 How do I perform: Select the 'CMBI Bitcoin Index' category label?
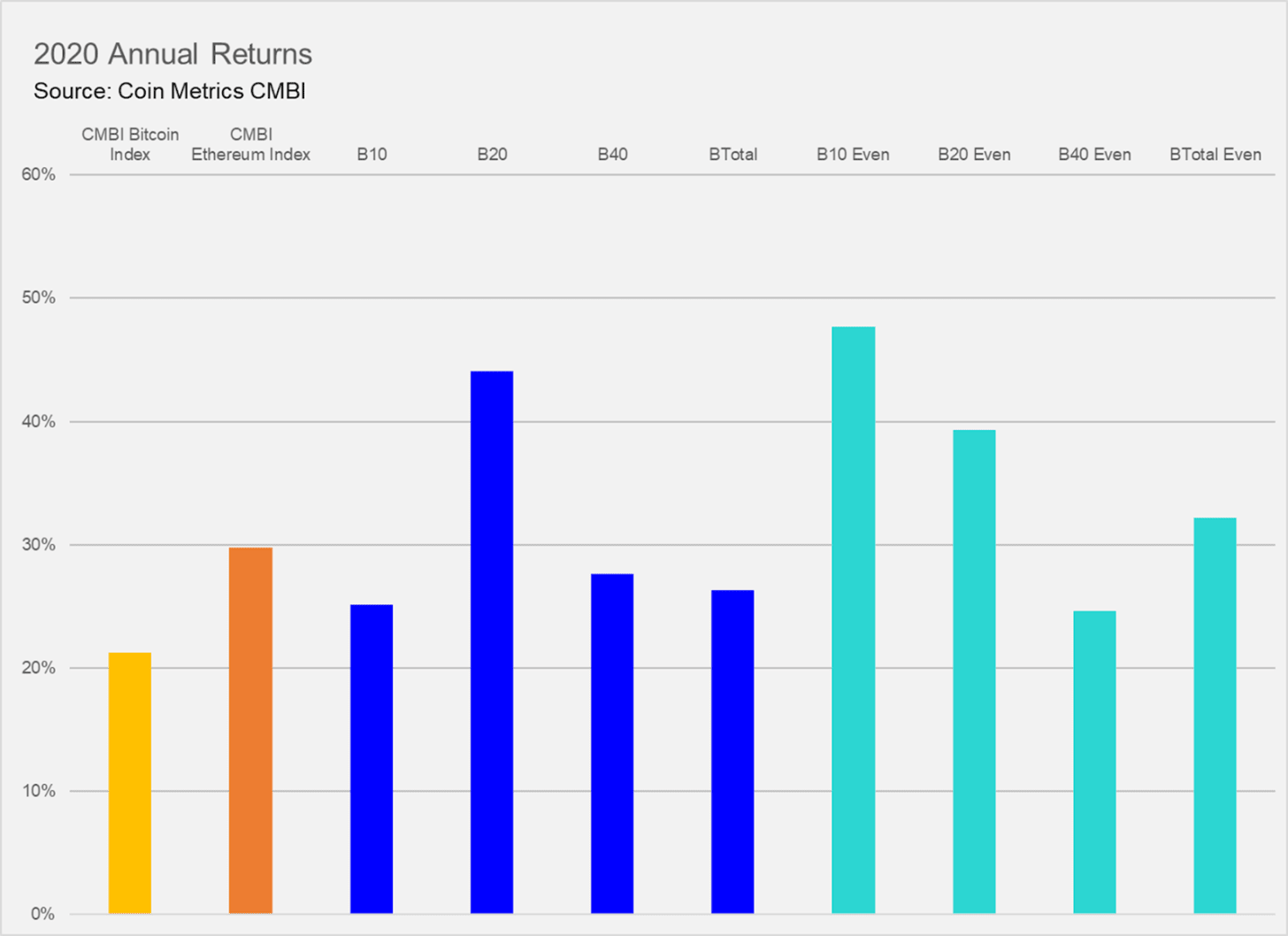(130, 144)
